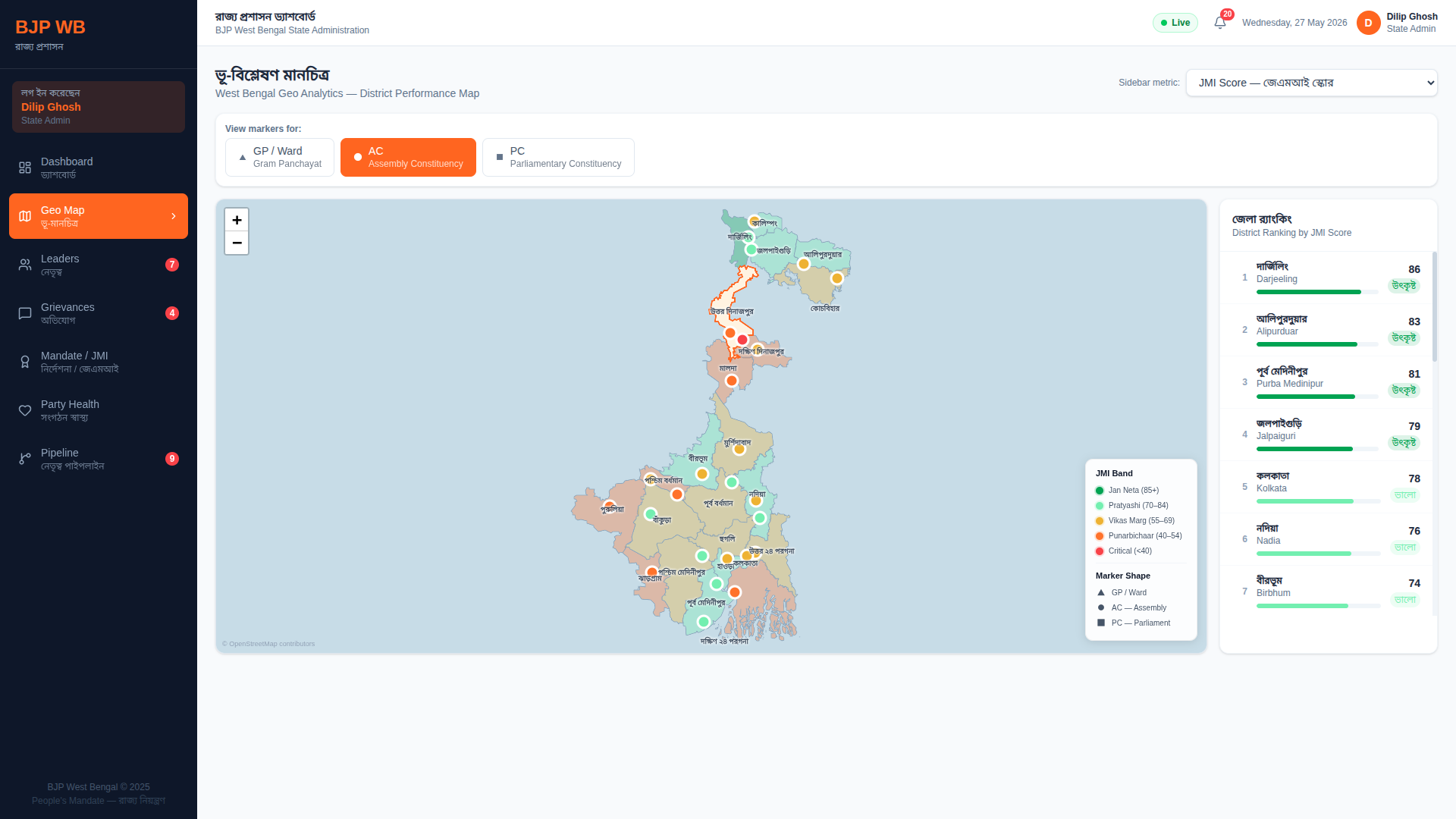Select the green marker in Jalpaiguri
Image resolution: width=1456 pixels, height=819 pixels.
[x=751, y=249]
